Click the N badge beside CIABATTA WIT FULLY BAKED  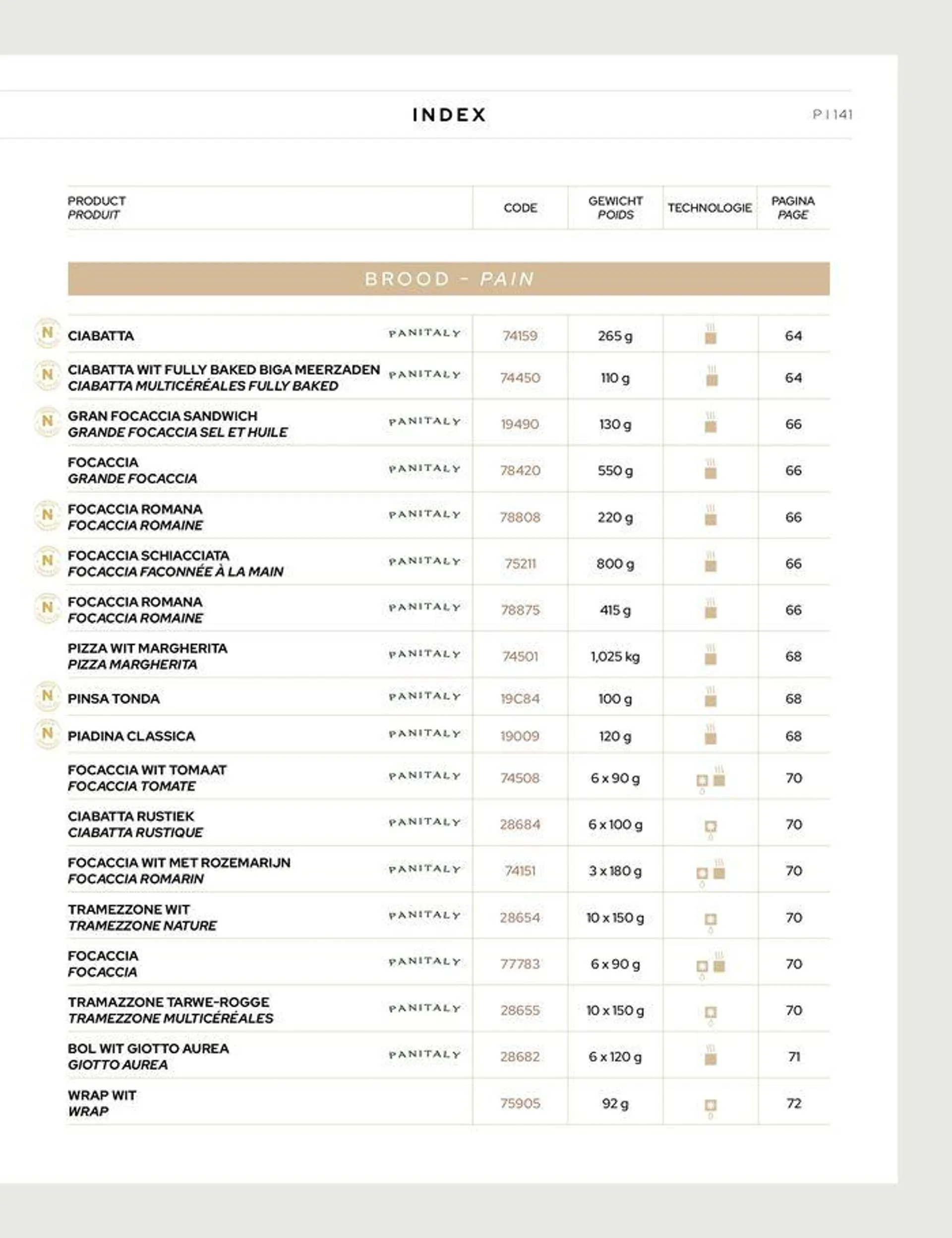tap(48, 375)
